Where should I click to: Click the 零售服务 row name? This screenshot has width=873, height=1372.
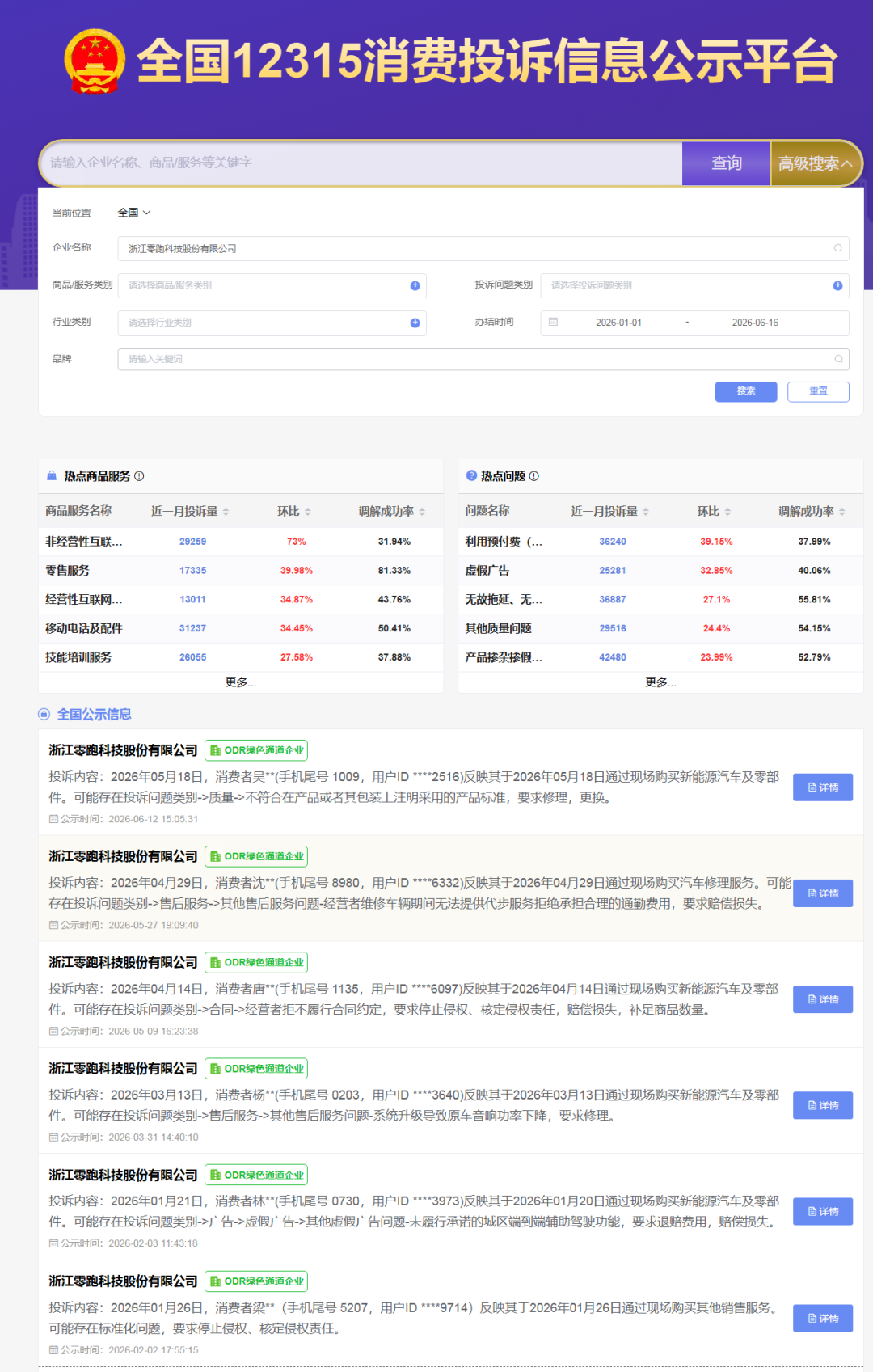[67, 571]
